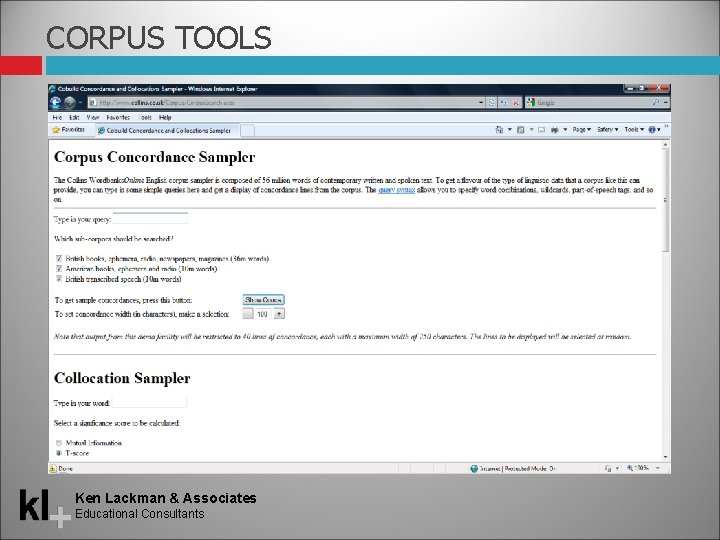Open the Edit menu

tap(74, 118)
